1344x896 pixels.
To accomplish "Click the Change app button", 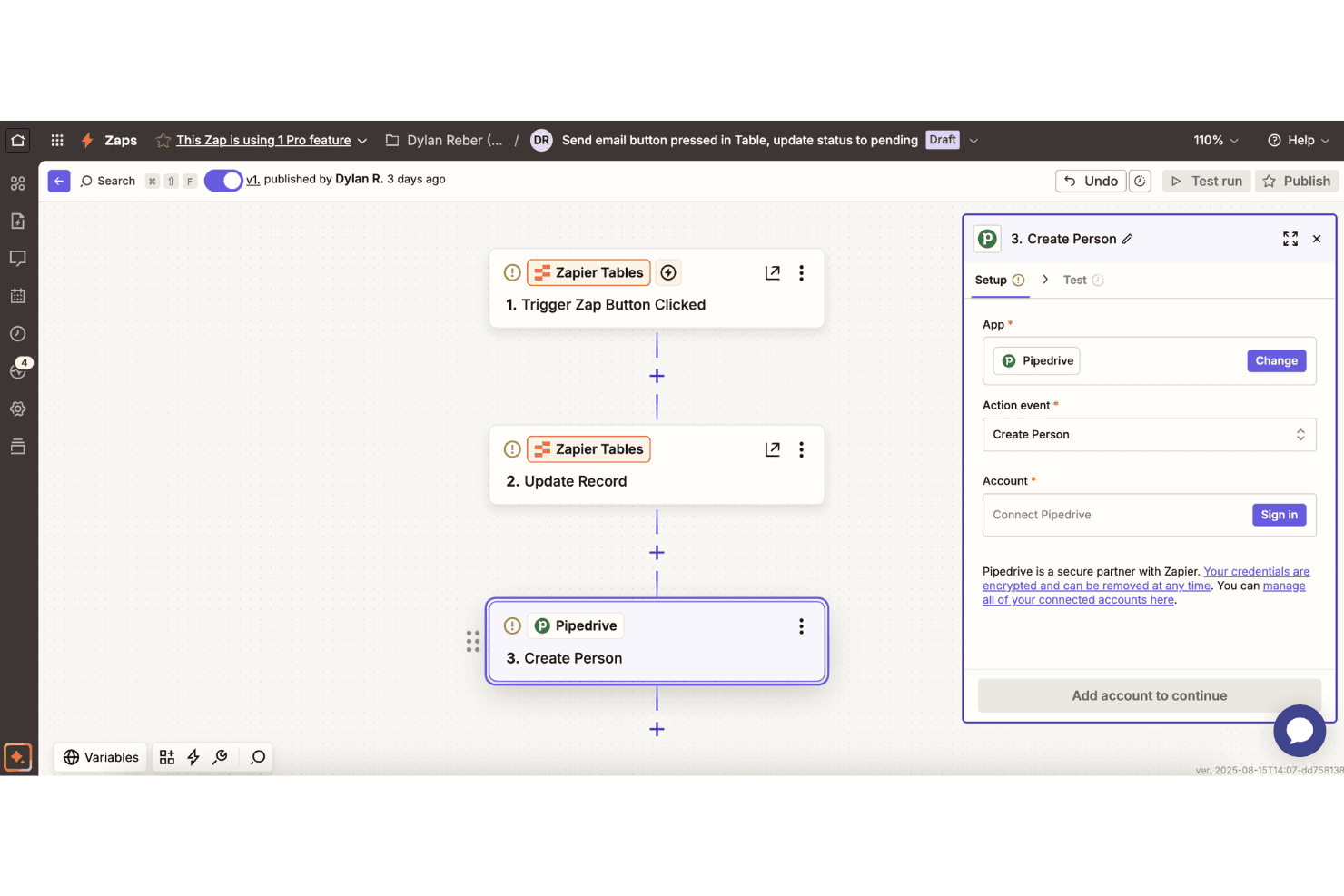I will tap(1276, 360).
